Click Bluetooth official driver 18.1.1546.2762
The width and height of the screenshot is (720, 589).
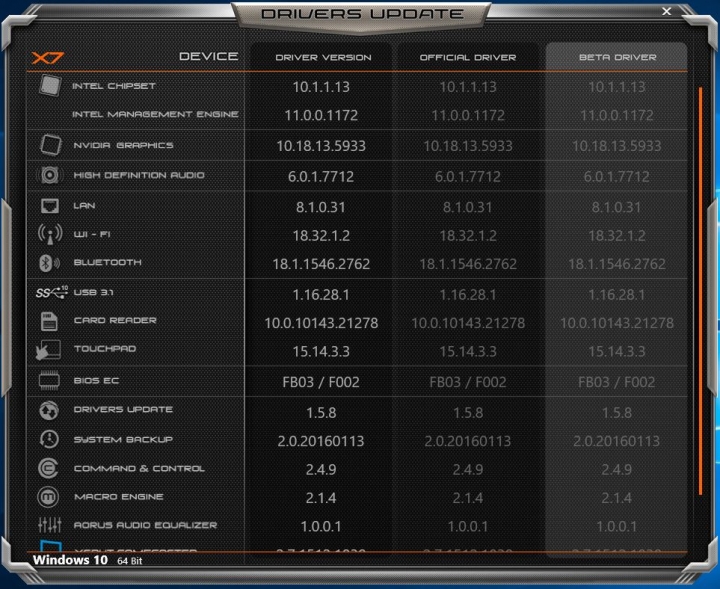click(468, 264)
